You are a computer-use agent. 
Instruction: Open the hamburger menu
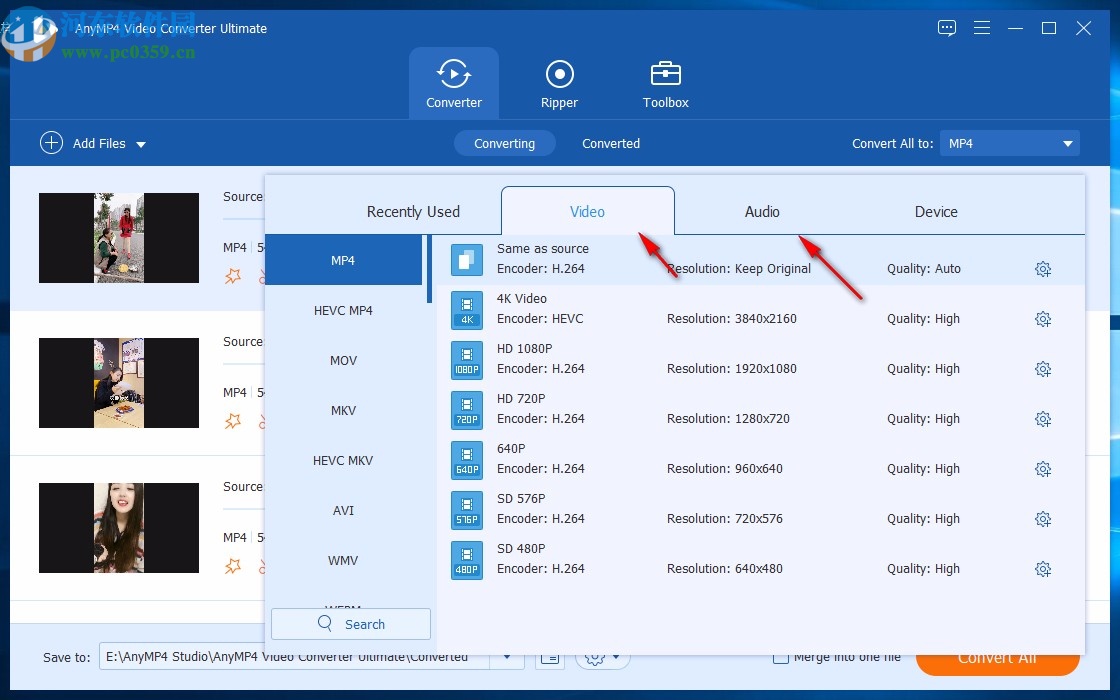(982, 28)
